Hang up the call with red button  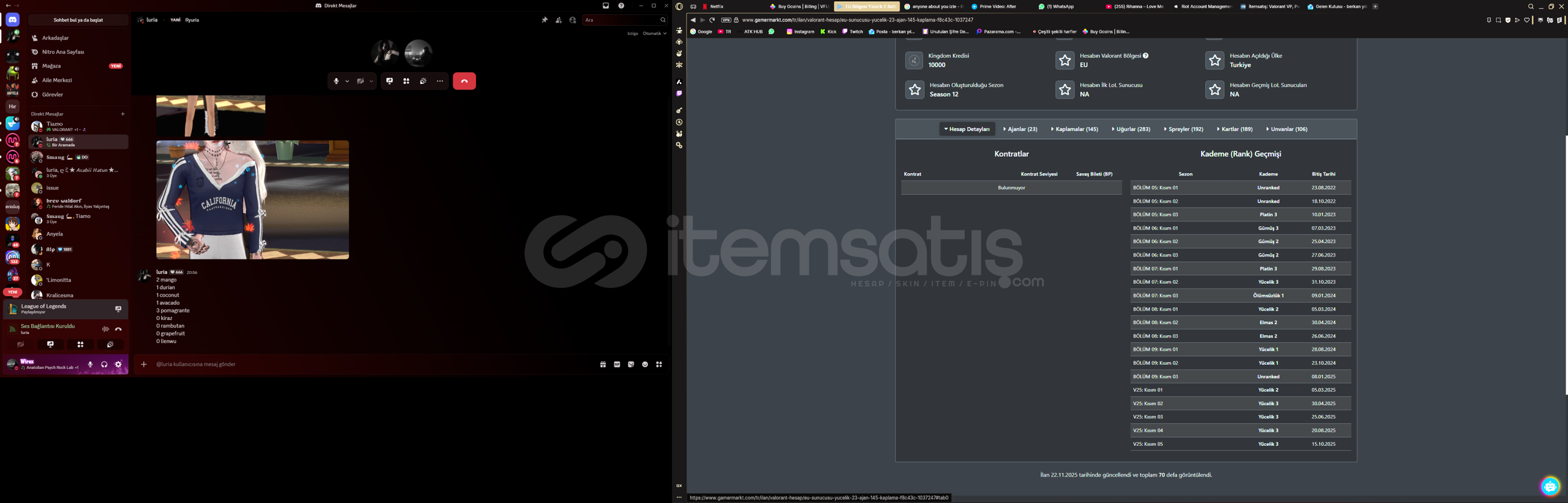pos(464,81)
